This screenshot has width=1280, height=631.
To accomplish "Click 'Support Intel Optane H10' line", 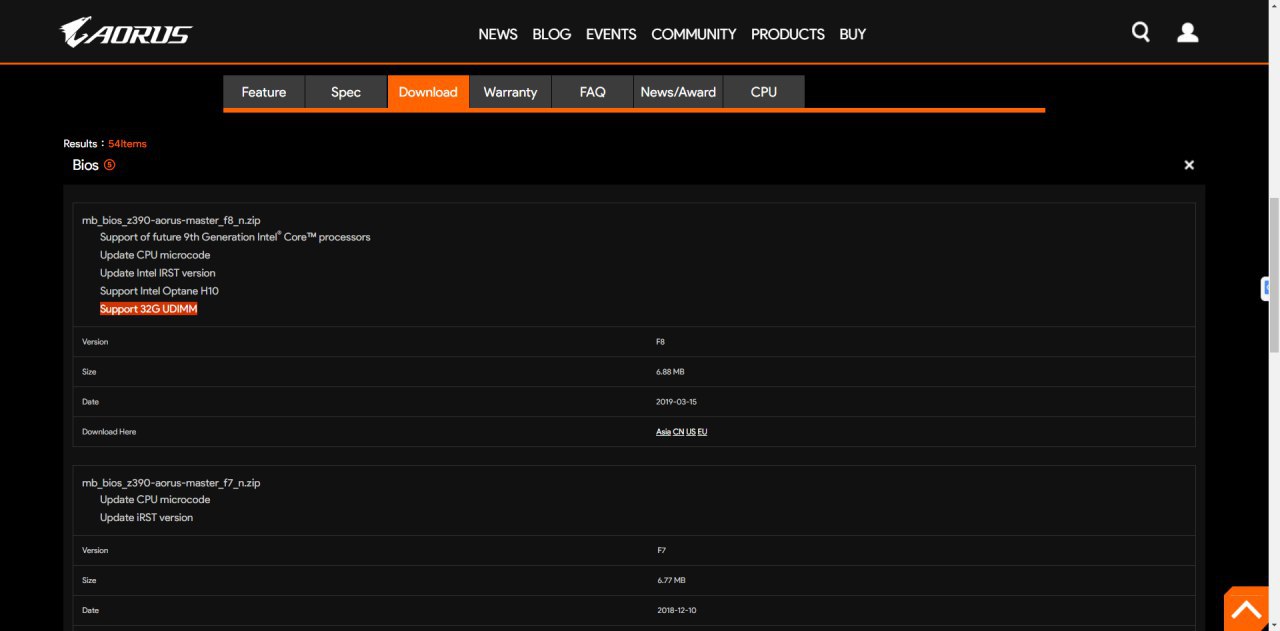I will 159,291.
